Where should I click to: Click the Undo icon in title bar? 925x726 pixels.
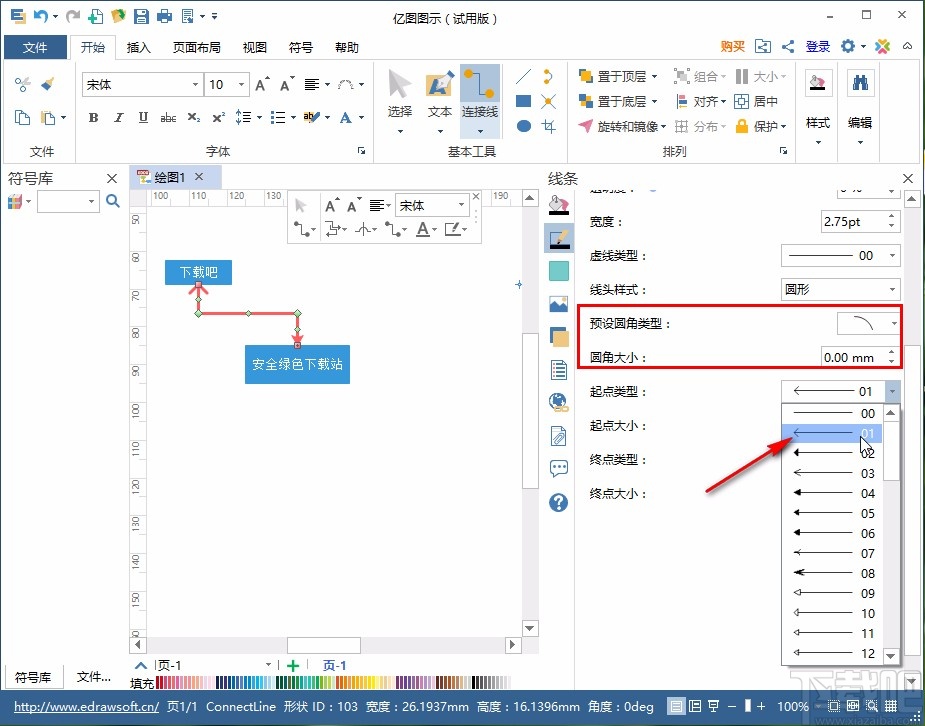point(41,16)
